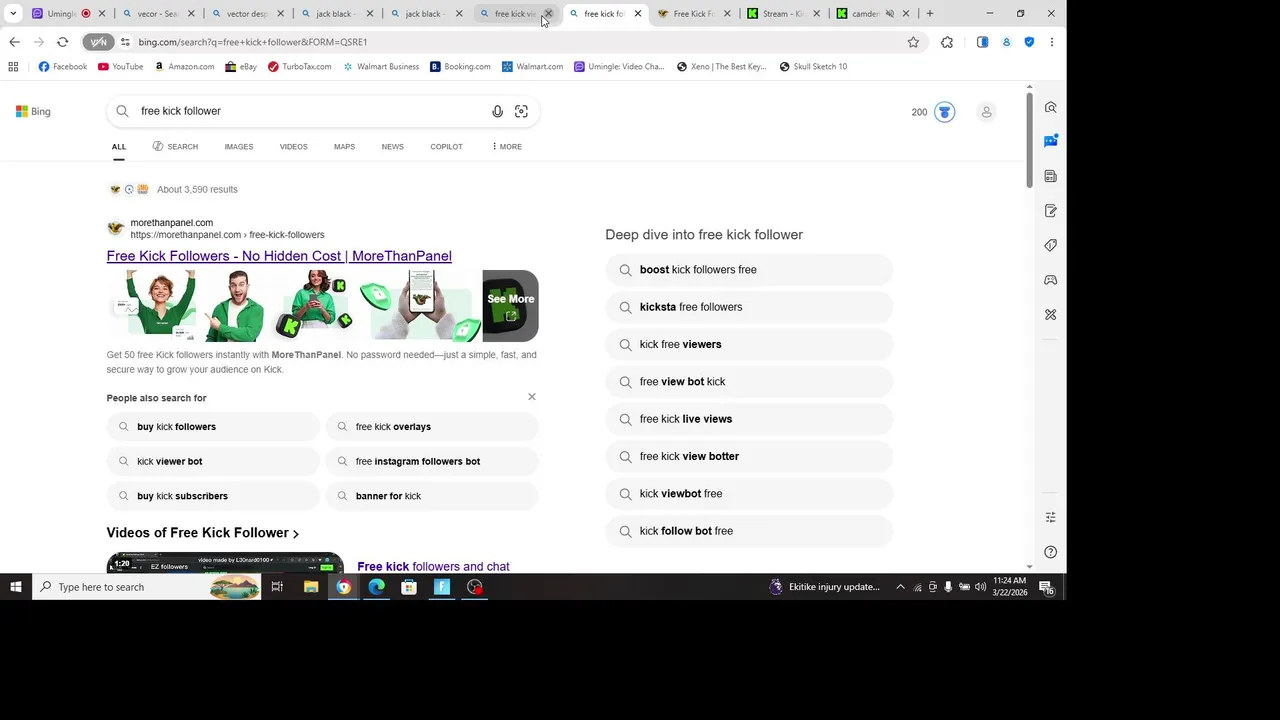Click kicksta free followers suggestion
Viewport: 1280px width, 720px height.
click(749, 307)
